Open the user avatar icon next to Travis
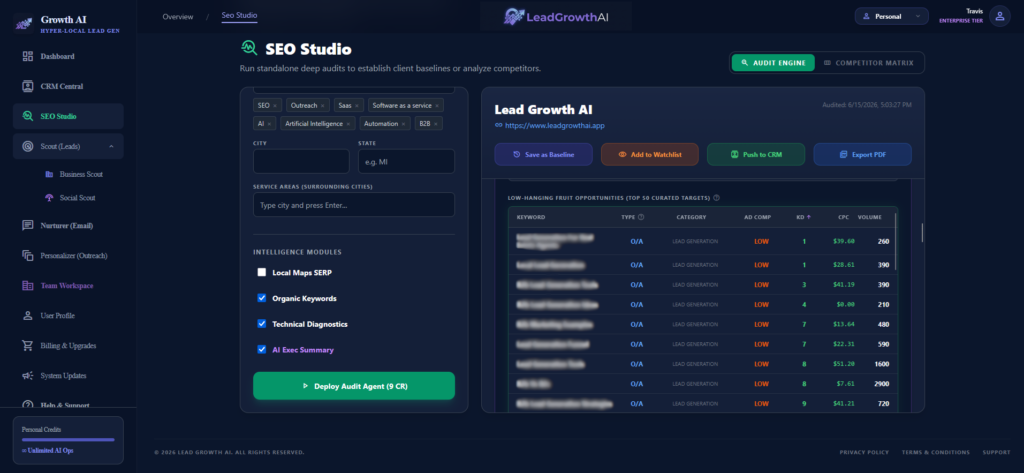Viewport: 1024px width, 473px height. (999, 16)
